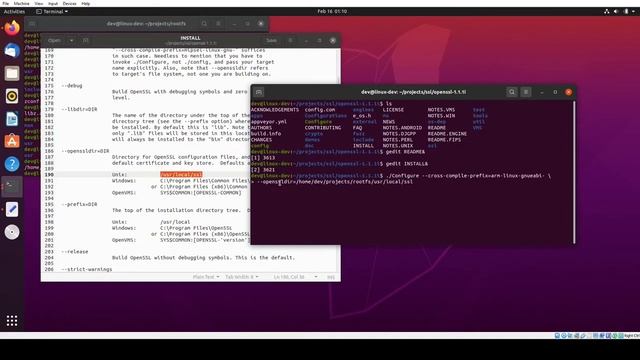Viewport: 640px width, 360px height.
Task: Launch LibreOffice Writer from the dock
Action: [x=12, y=119]
